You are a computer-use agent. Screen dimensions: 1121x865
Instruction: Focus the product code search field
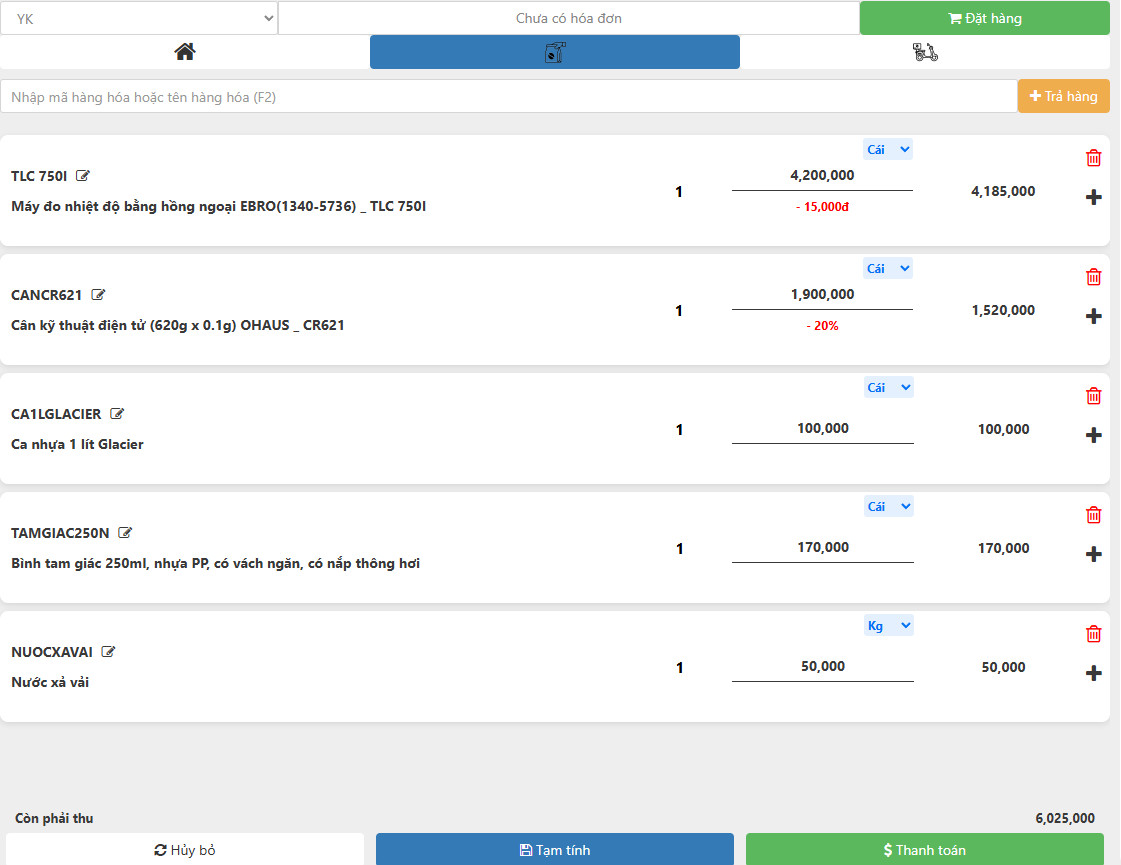coord(508,97)
